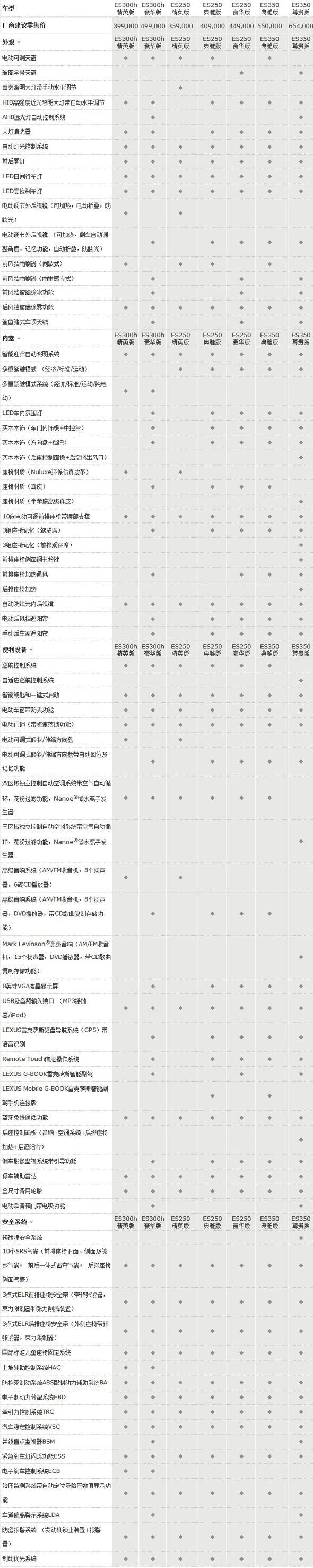Image resolution: width=313 pixels, height=1568 pixels.
Task: Click the 智能迎宾自动照明系统 row label
Action: (30, 354)
